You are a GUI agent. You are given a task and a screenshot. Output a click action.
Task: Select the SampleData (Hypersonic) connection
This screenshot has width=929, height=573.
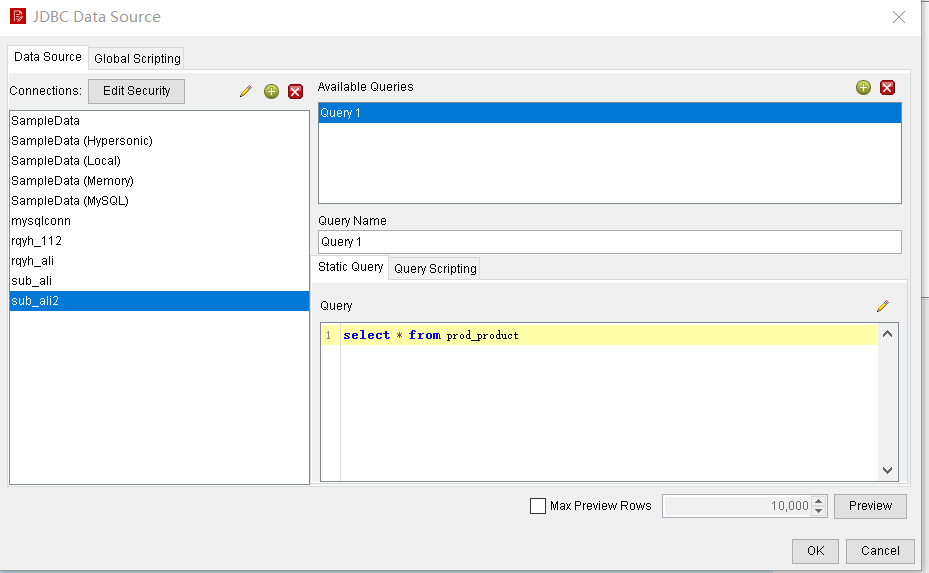[159, 141]
